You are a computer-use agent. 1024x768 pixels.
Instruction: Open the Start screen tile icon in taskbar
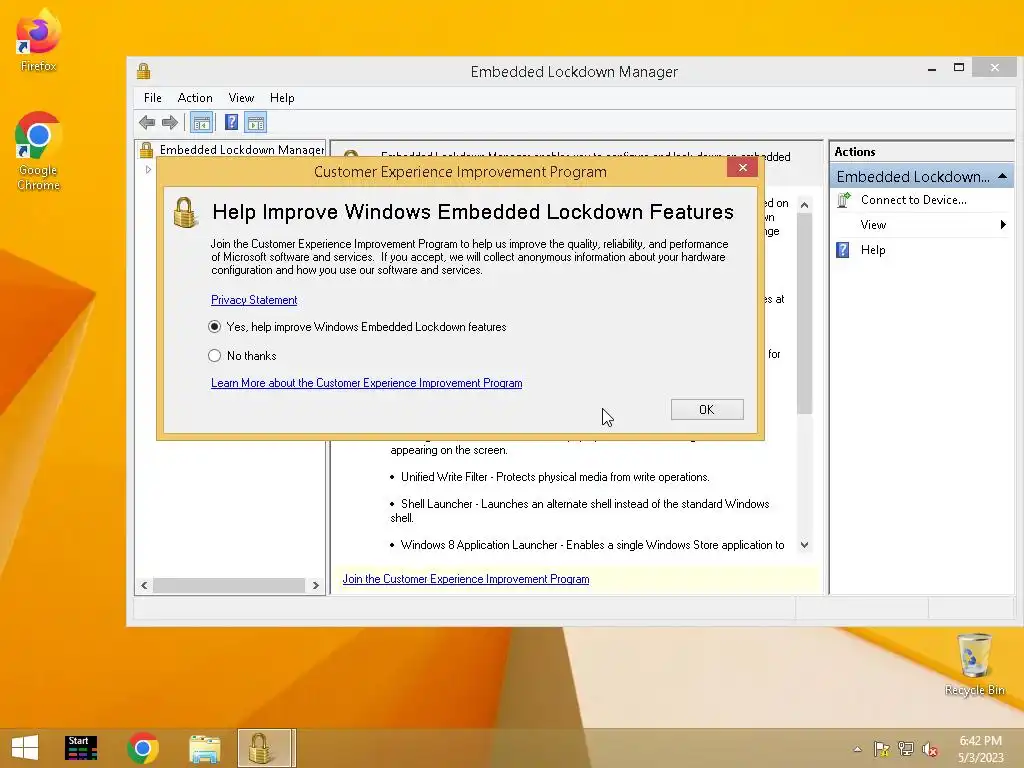coord(81,748)
